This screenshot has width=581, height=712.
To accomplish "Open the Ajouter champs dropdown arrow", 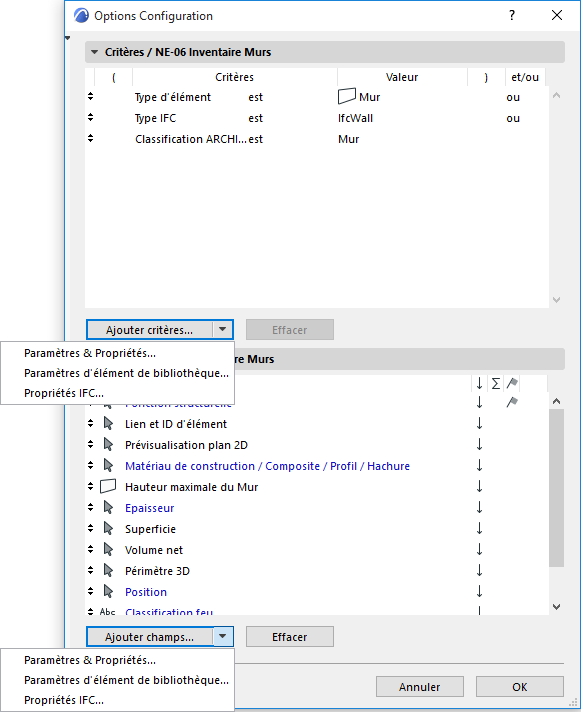I will [x=222, y=637].
